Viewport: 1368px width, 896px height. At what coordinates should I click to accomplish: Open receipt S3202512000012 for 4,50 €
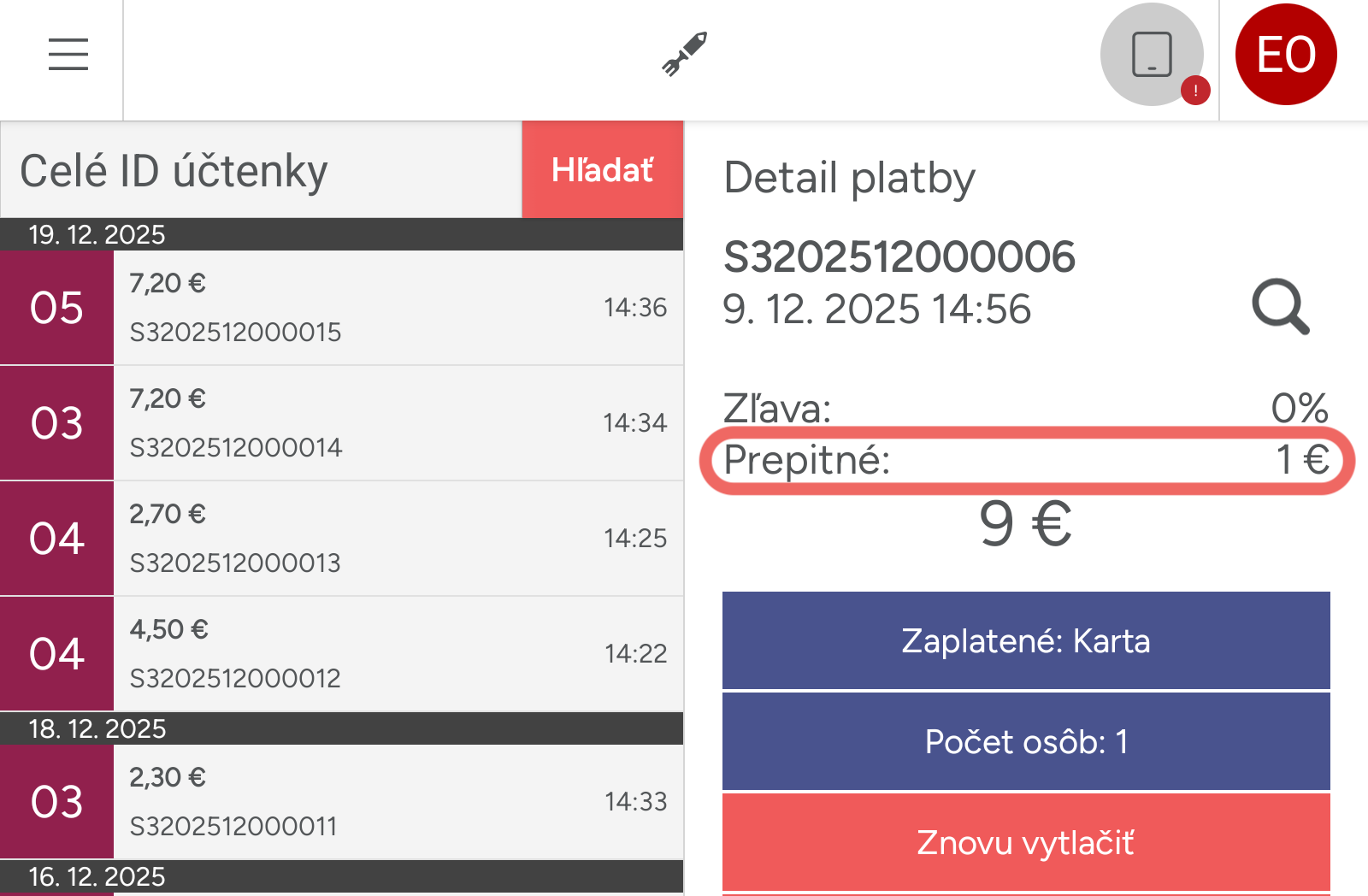pyautogui.click(x=398, y=654)
